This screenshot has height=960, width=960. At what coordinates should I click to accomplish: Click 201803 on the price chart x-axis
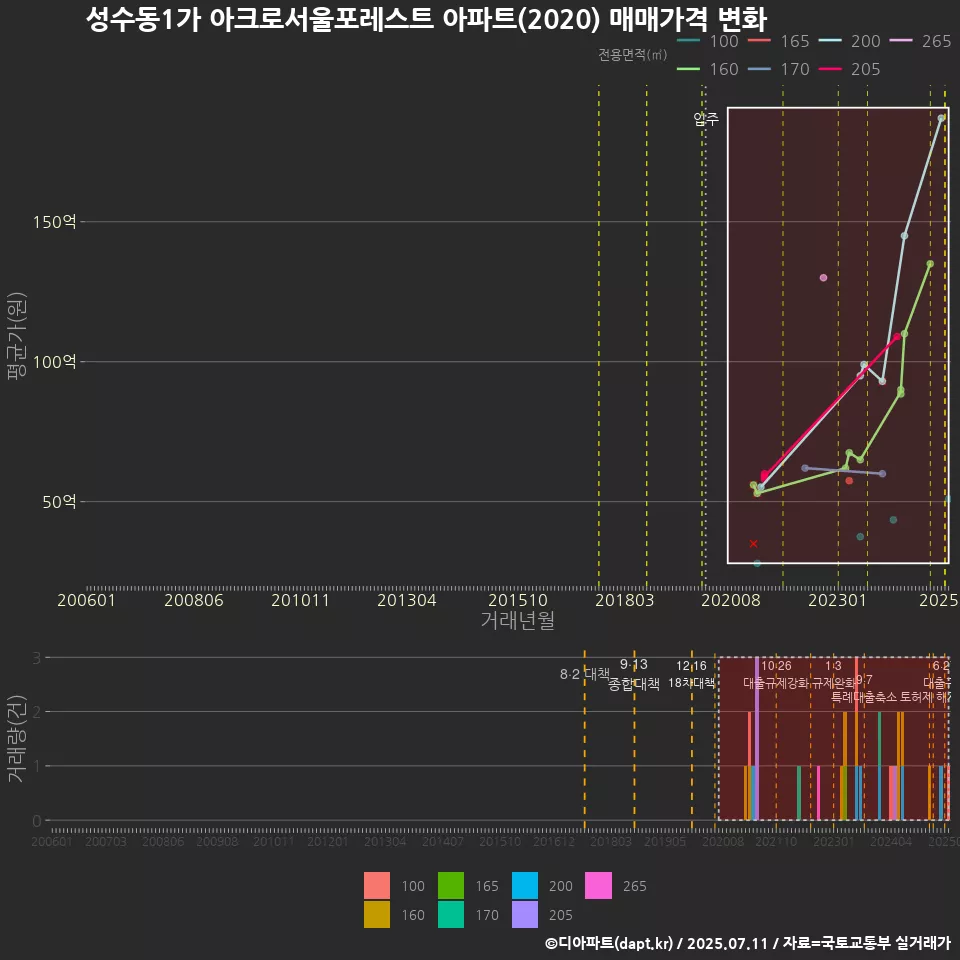coord(624,600)
